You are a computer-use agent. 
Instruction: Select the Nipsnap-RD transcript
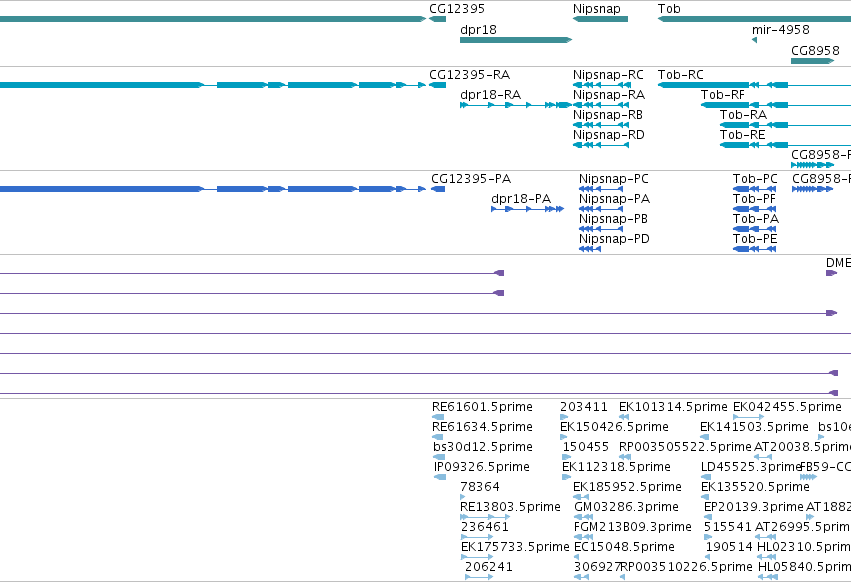point(601,145)
